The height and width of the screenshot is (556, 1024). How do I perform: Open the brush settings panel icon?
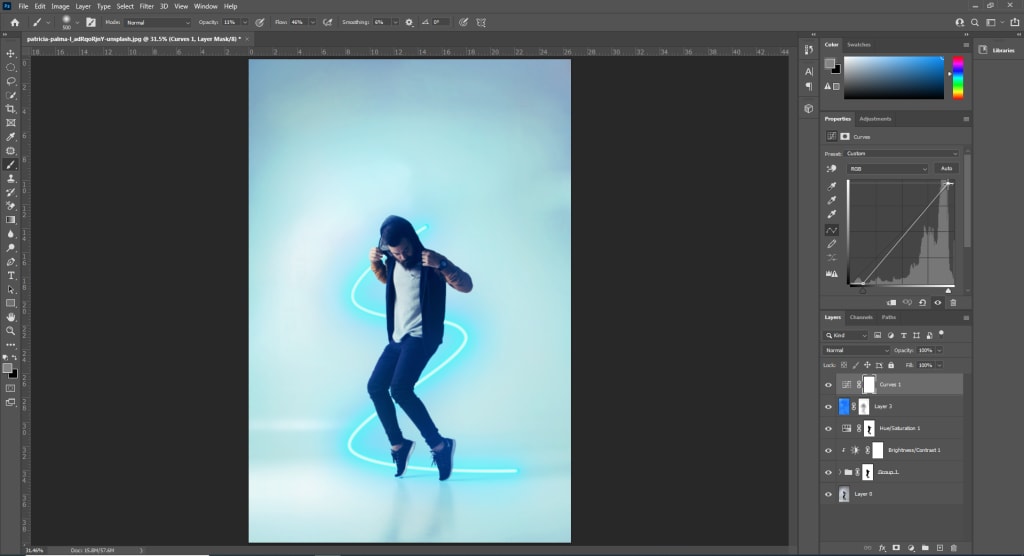point(91,22)
